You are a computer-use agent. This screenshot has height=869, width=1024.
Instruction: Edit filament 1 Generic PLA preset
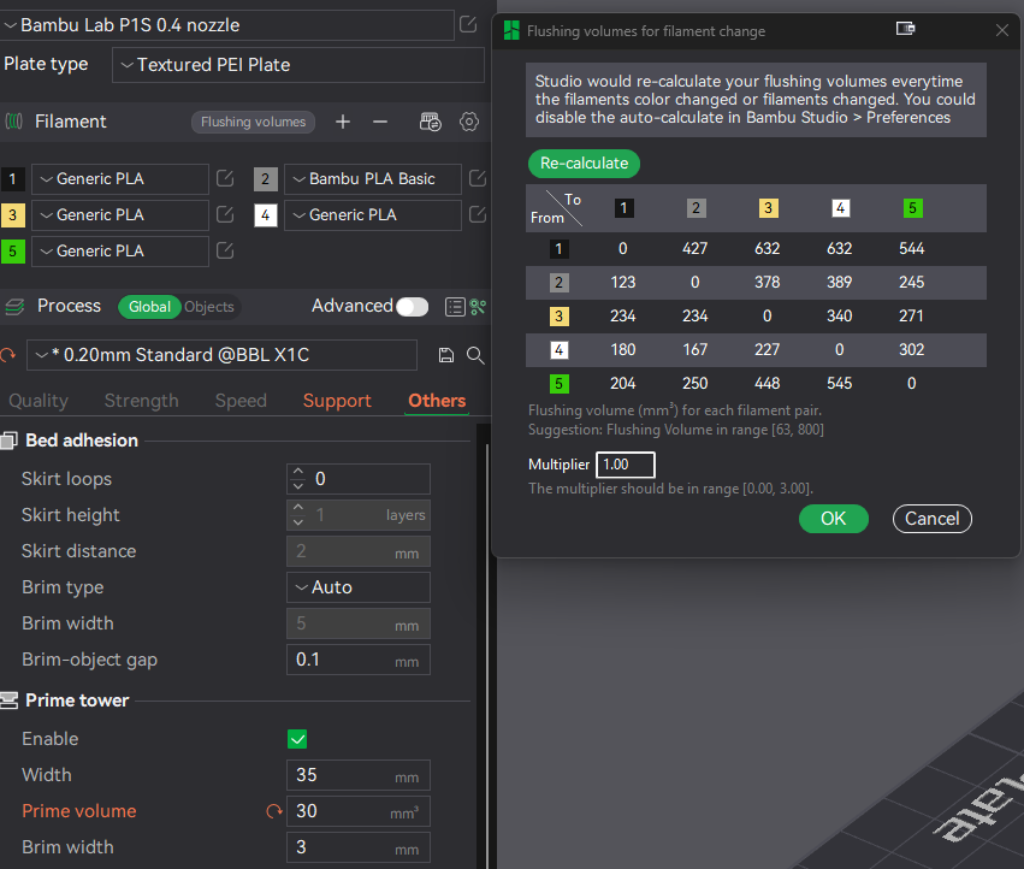[x=225, y=178]
